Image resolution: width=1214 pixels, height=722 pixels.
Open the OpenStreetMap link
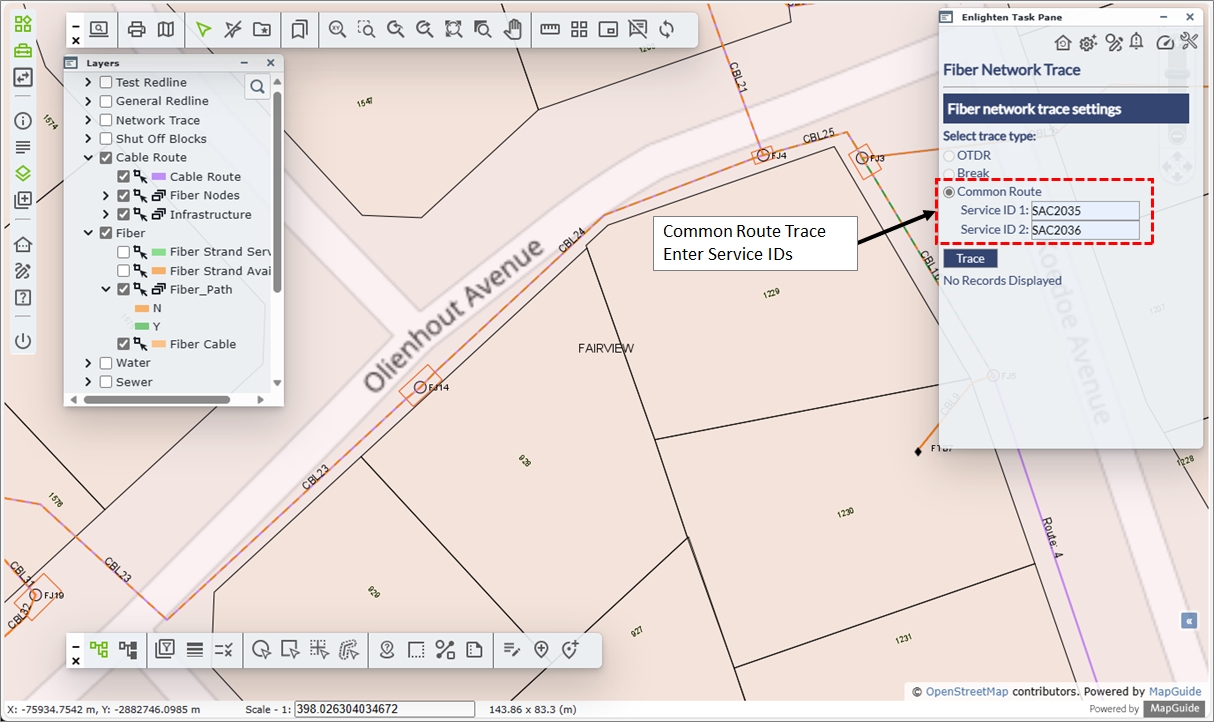coord(966,692)
